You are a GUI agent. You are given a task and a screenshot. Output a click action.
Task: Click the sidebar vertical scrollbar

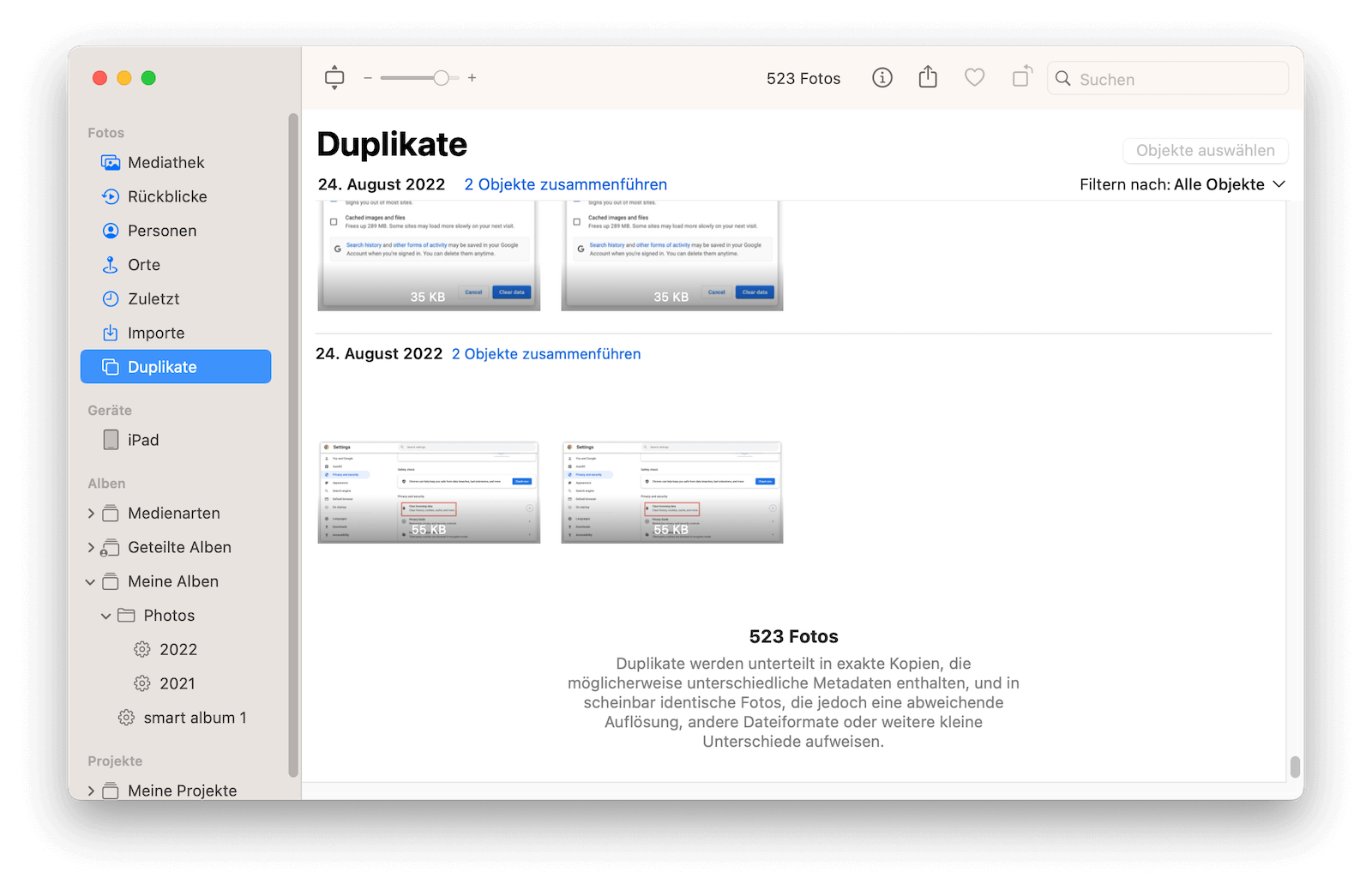(x=293, y=446)
